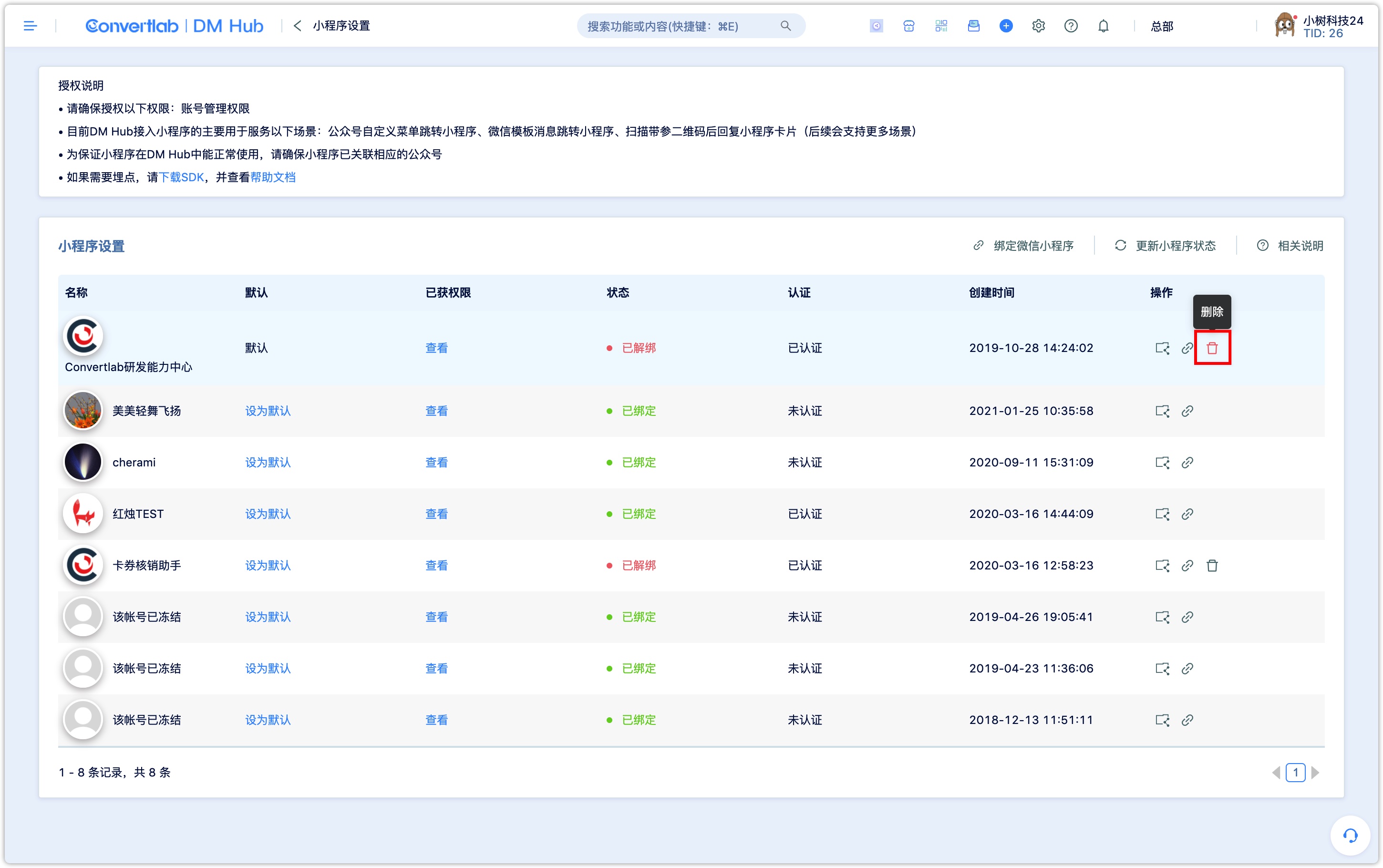Click the search magnifier icon
This screenshot has height=868, width=1383.
pyautogui.click(x=785, y=26)
